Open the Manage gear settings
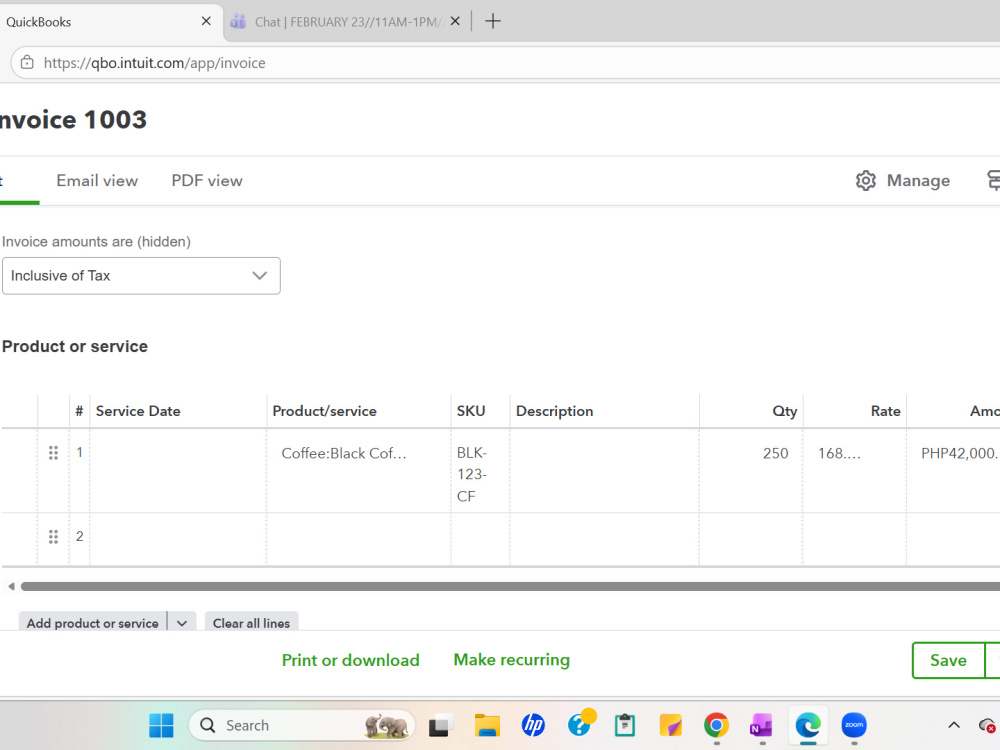 click(865, 181)
